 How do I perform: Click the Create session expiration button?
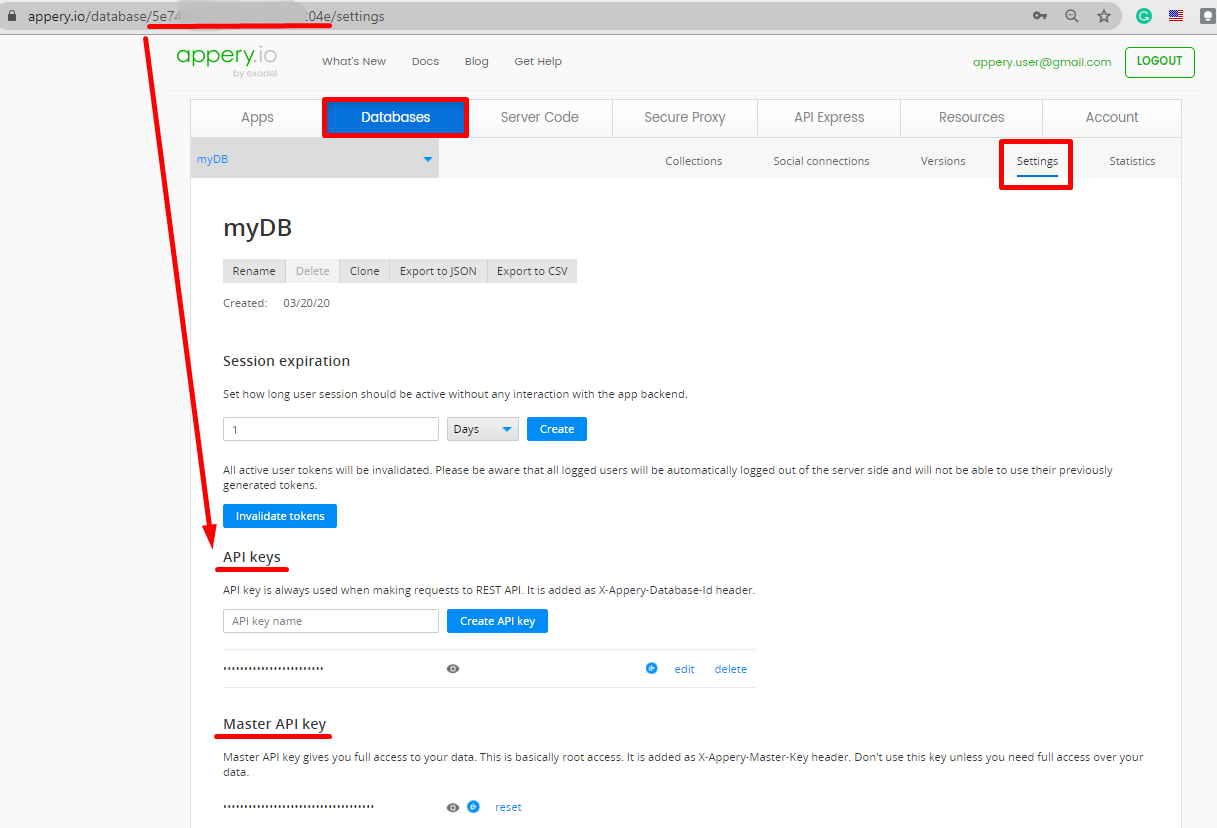point(557,429)
